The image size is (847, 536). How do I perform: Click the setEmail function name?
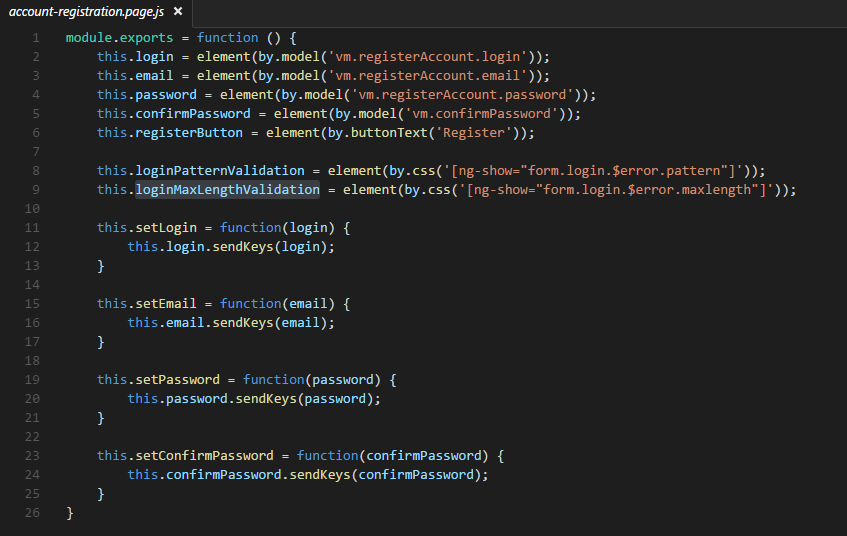click(166, 304)
